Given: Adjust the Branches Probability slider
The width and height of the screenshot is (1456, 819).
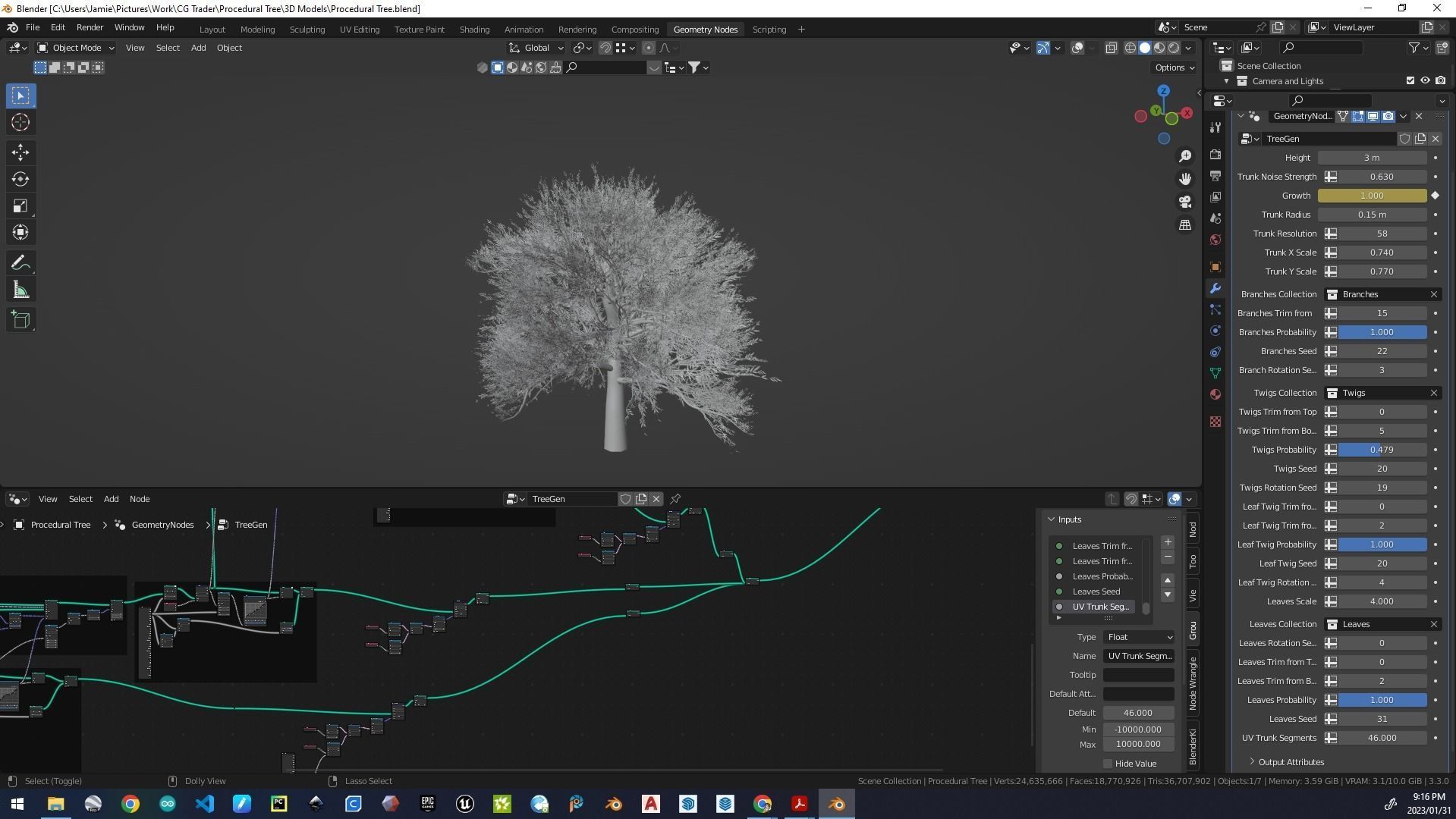Looking at the screenshot, I should (x=1382, y=332).
